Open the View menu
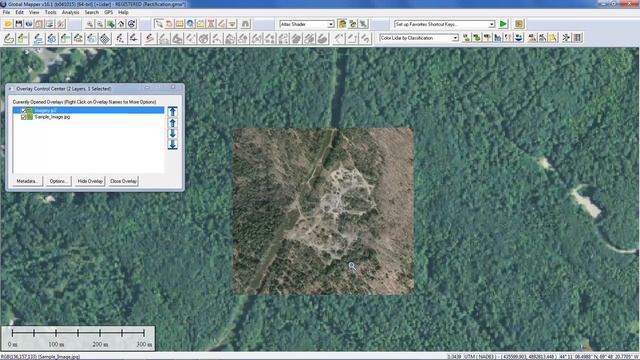 coord(34,12)
